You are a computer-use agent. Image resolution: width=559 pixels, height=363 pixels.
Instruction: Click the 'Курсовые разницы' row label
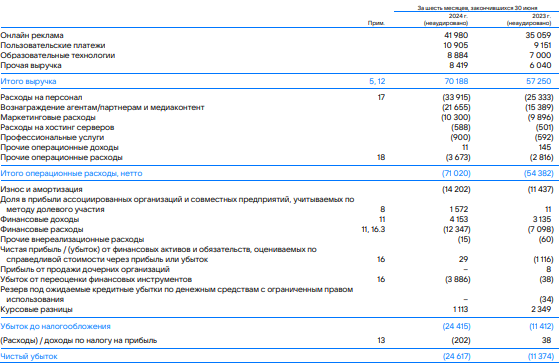pos(36,309)
